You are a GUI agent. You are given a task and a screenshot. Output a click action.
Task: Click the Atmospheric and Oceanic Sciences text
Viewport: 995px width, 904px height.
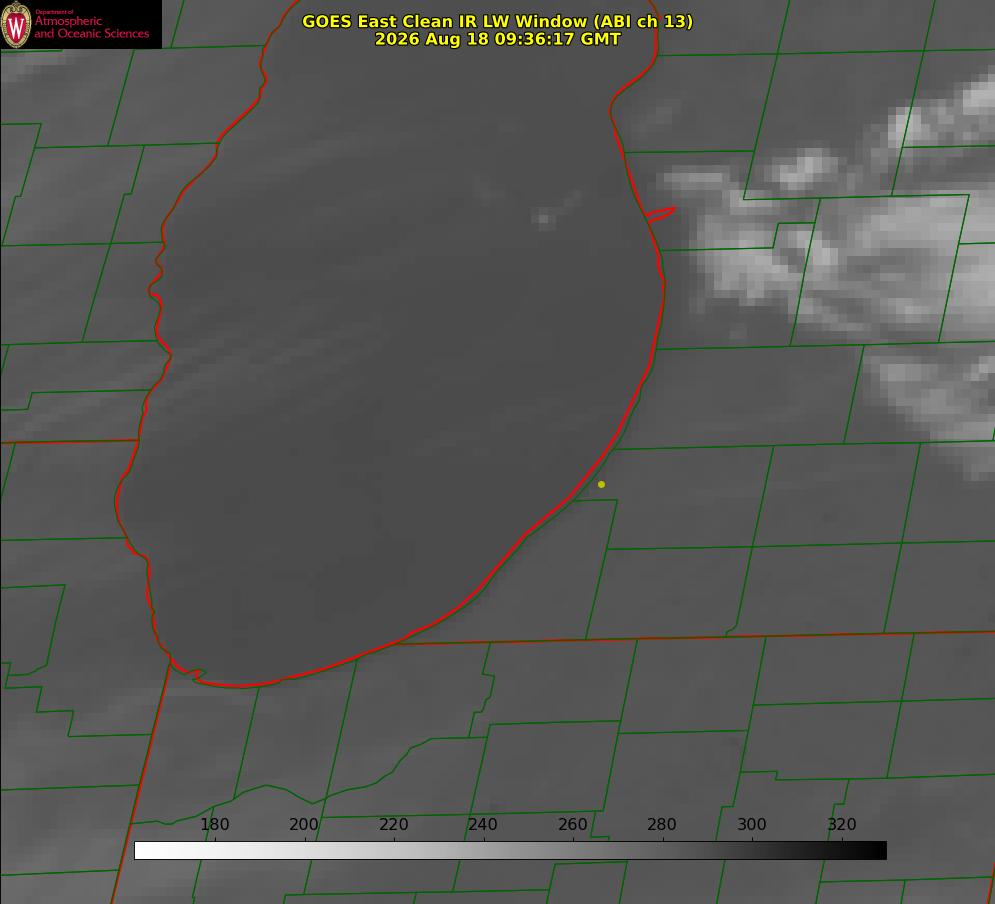91,27
